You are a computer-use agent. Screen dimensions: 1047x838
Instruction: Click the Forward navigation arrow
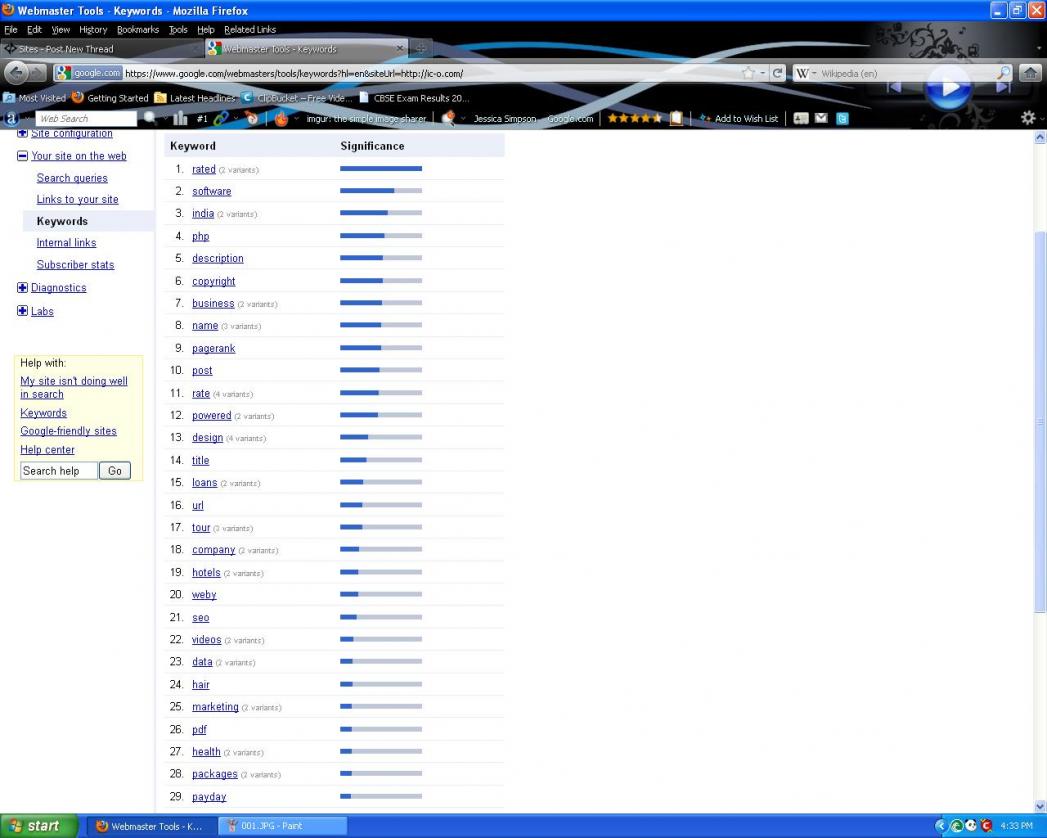coord(37,73)
